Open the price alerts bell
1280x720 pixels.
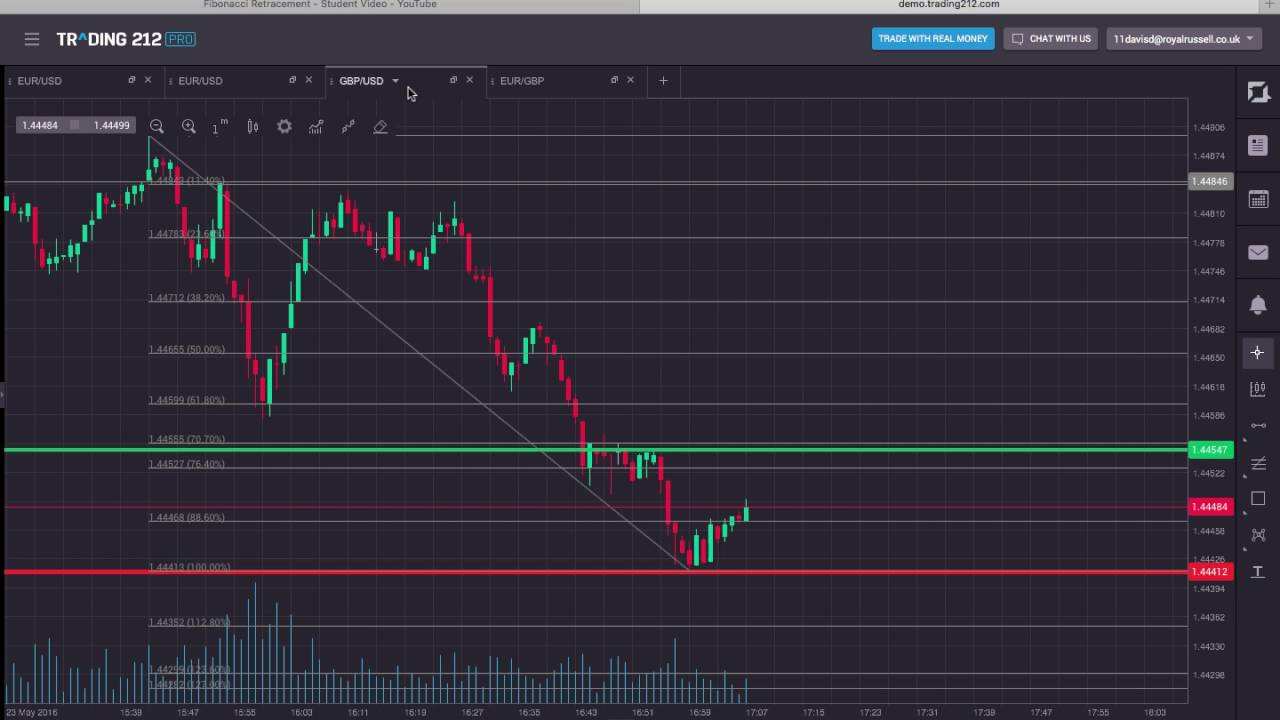point(1258,305)
